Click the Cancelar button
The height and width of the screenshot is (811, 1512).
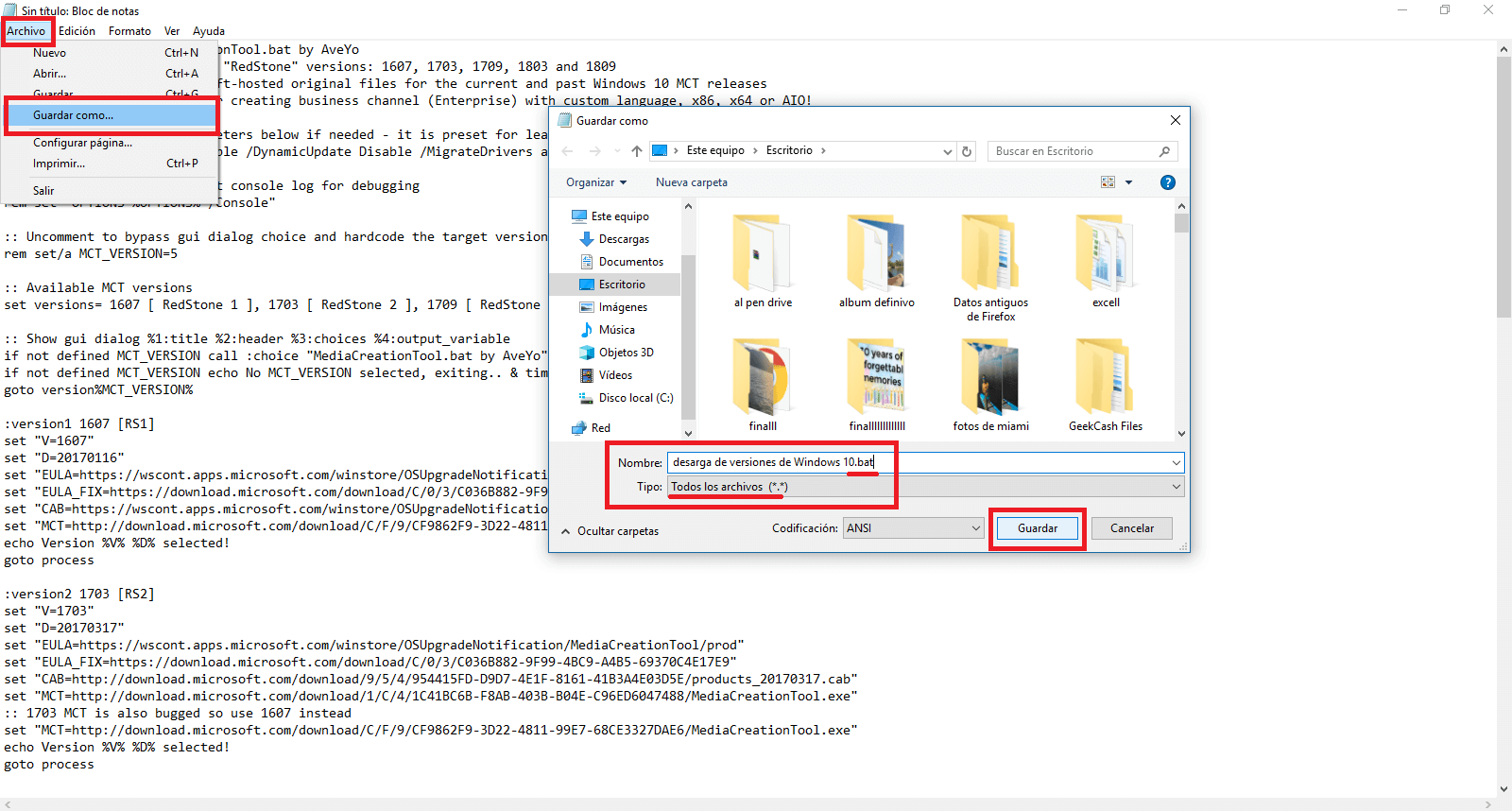pyautogui.click(x=1132, y=528)
